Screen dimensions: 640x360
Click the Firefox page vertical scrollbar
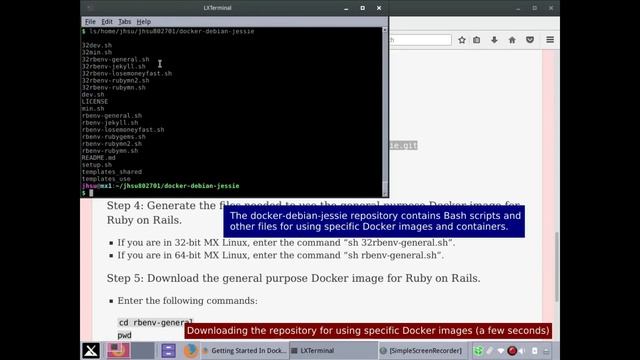point(556,267)
